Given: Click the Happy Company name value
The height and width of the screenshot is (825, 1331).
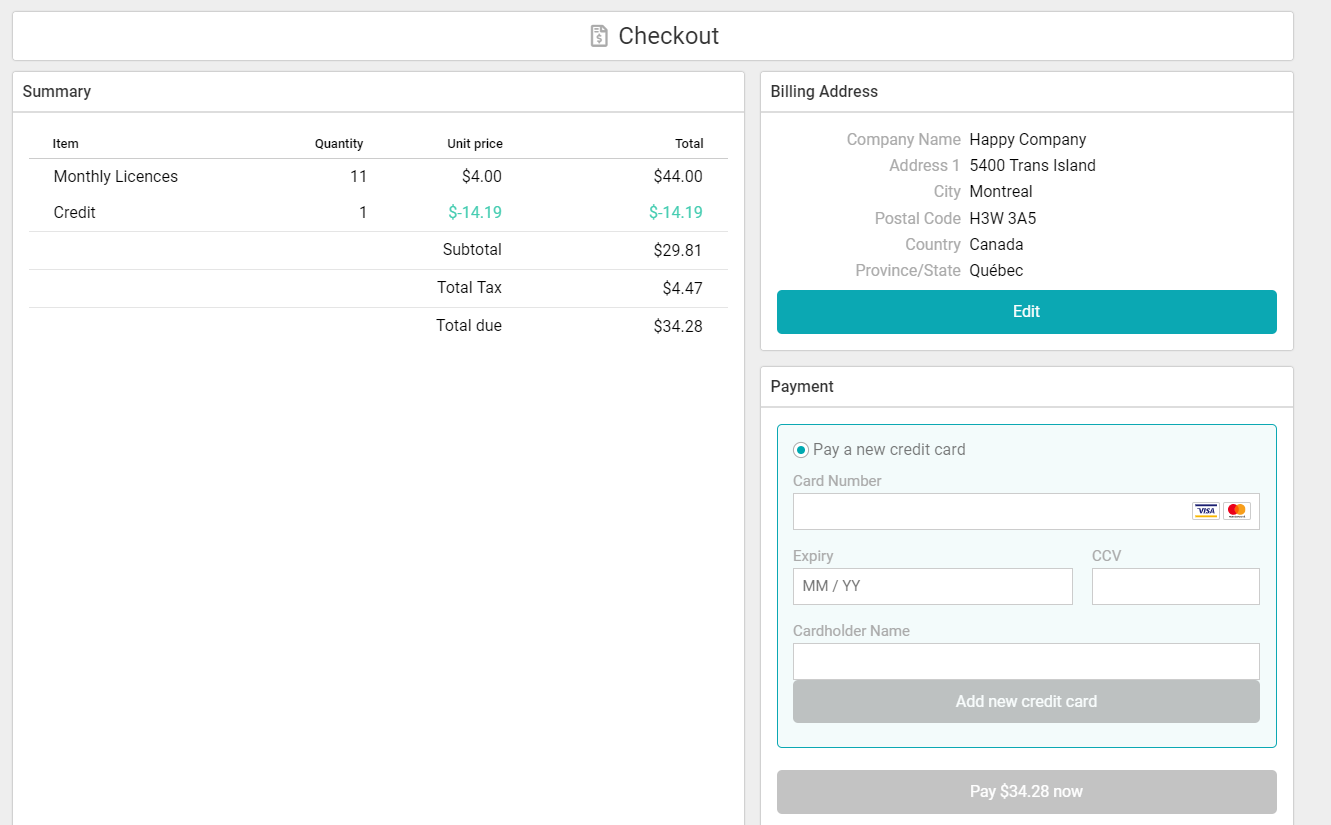Looking at the screenshot, I should tap(1027, 139).
